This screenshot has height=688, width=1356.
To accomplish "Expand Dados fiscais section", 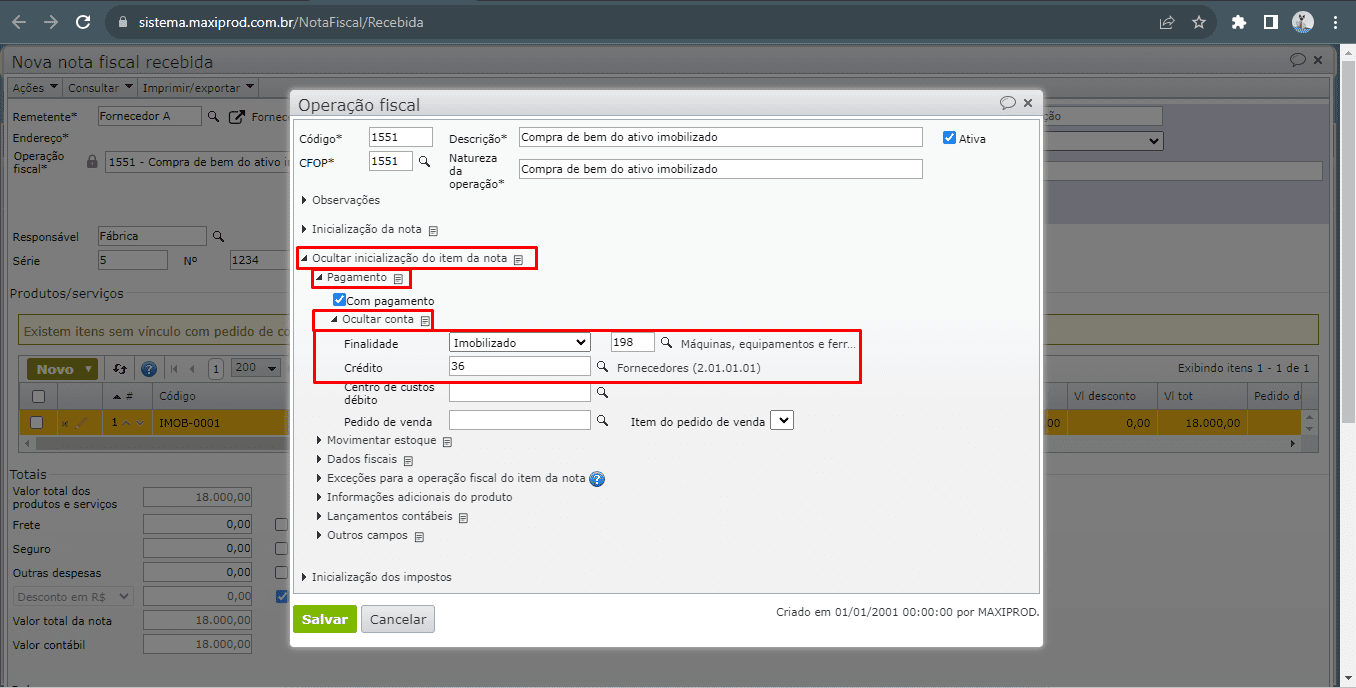I will (x=356, y=459).
